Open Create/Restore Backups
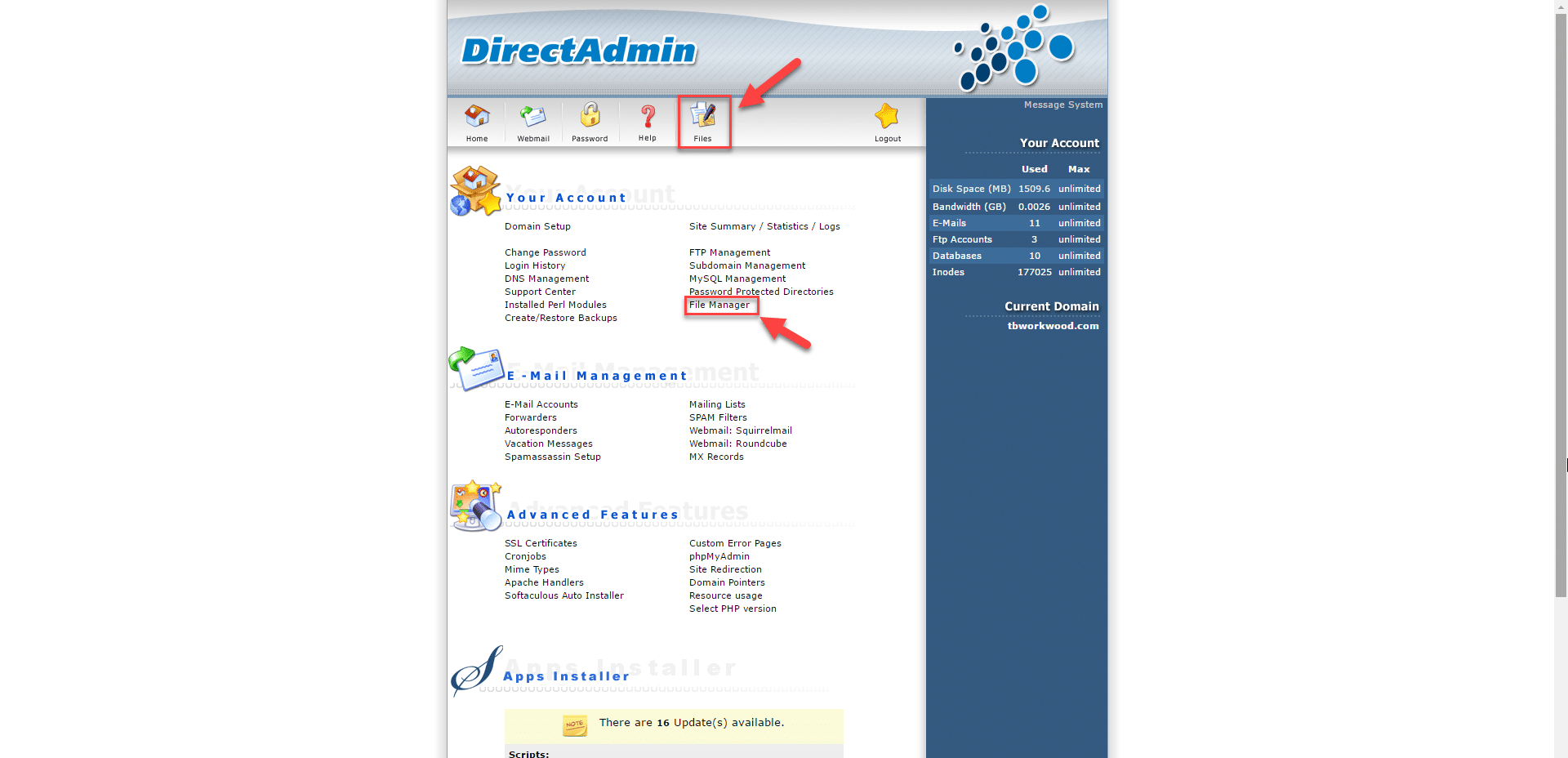This screenshot has height=758, width=1568. pos(561,318)
